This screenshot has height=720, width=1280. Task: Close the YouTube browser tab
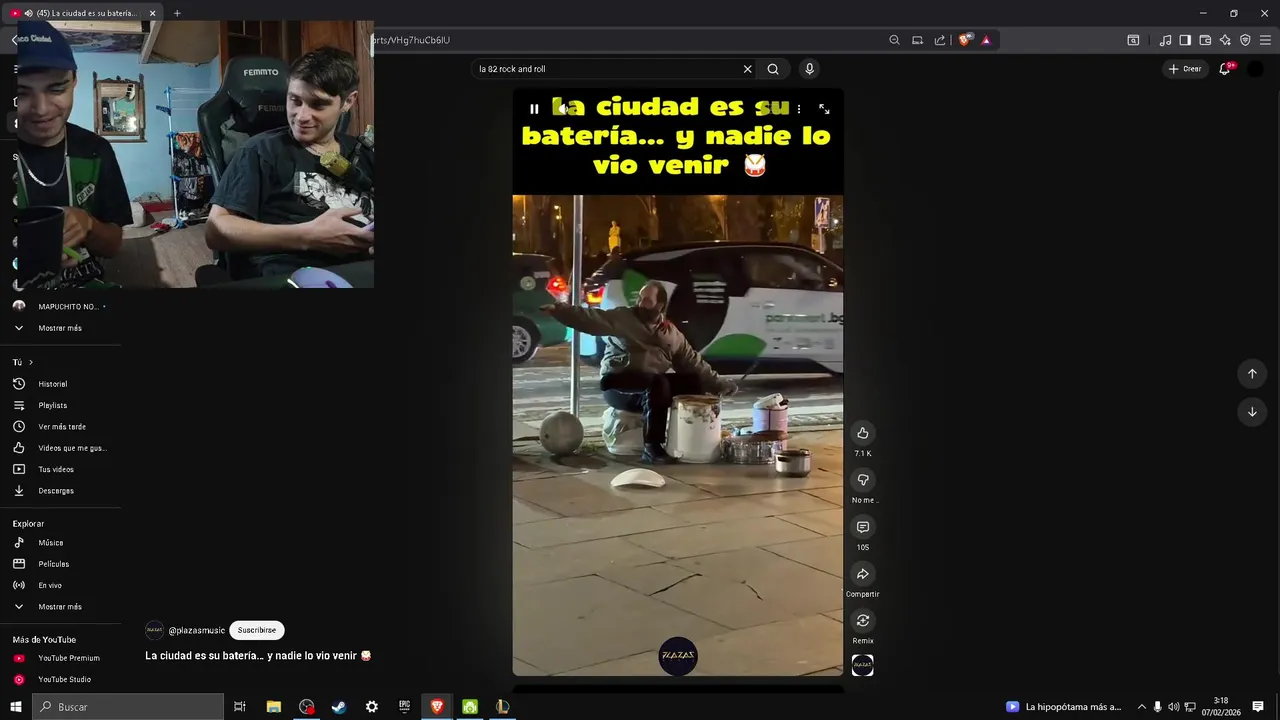[152, 13]
